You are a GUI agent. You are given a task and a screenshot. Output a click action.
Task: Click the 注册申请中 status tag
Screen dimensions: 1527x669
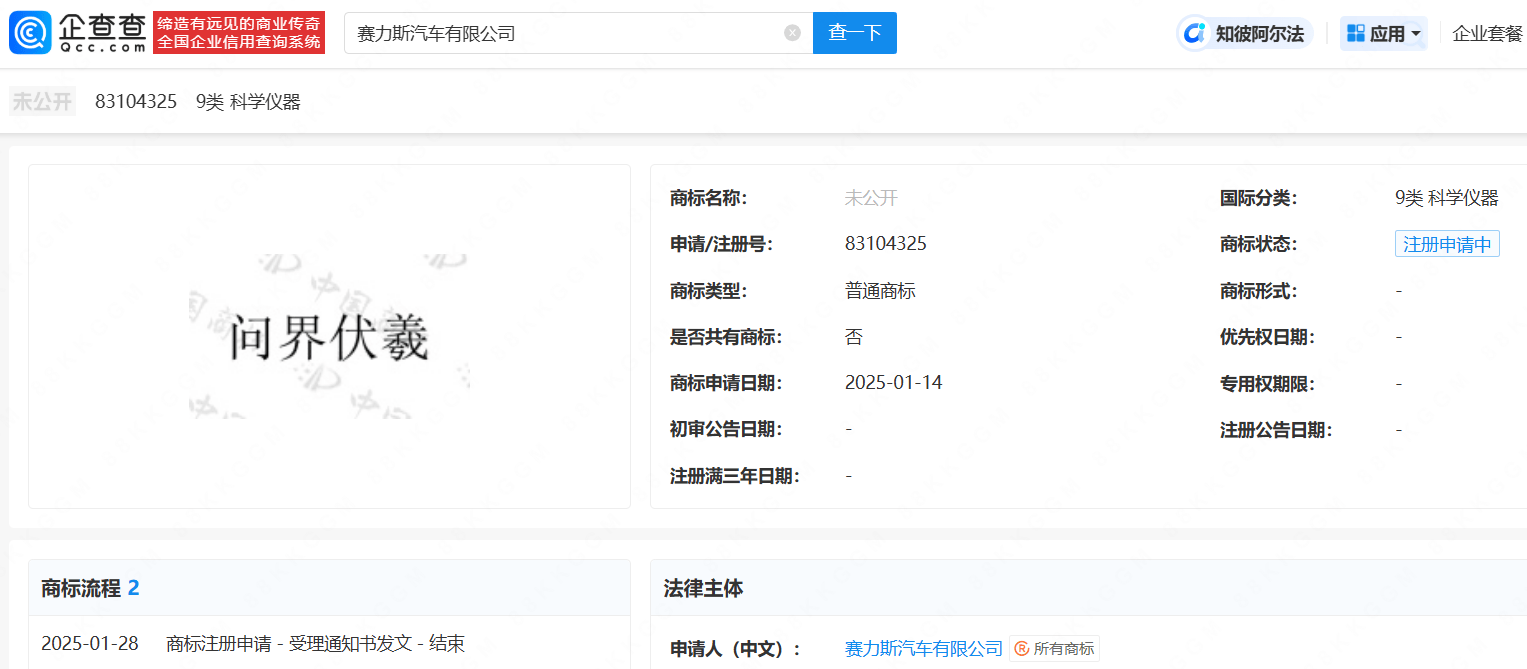point(1447,244)
